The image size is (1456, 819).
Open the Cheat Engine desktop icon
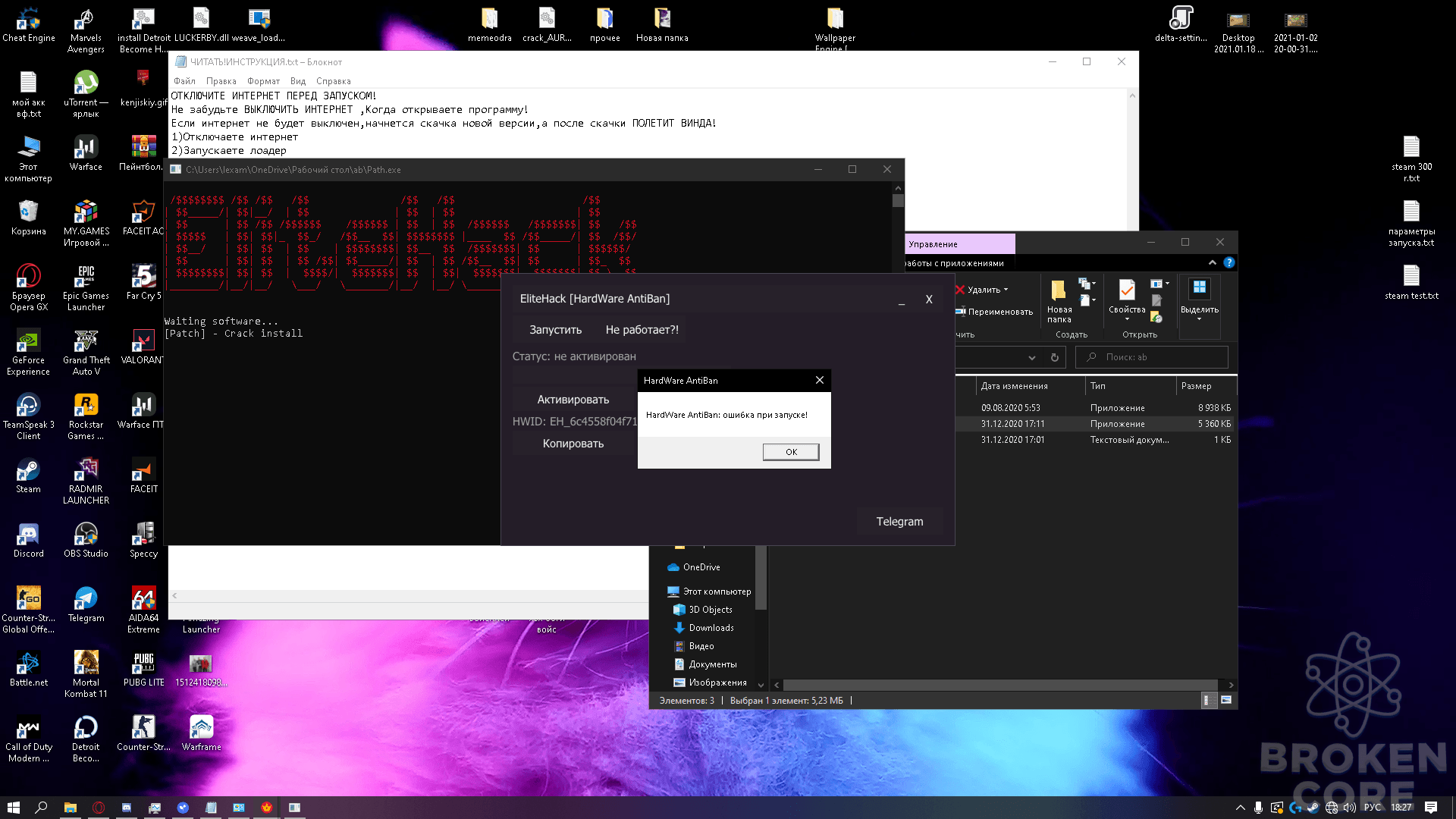[29, 25]
